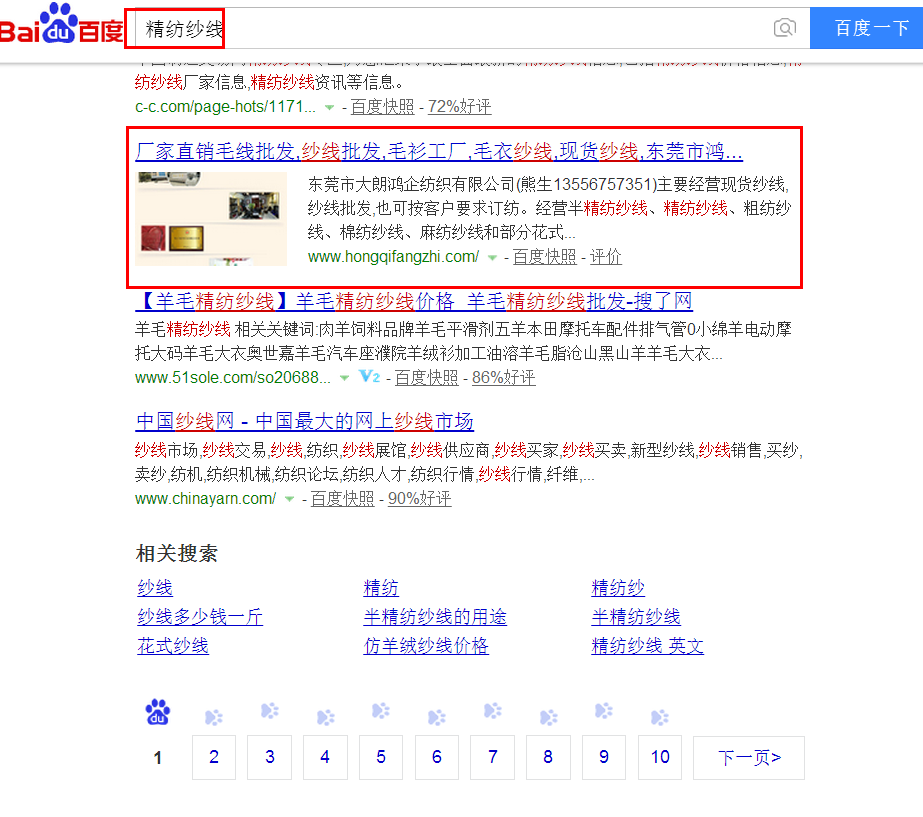Open camera image search icon
The width and height of the screenshot is (923, 817).
coord(785,28)
